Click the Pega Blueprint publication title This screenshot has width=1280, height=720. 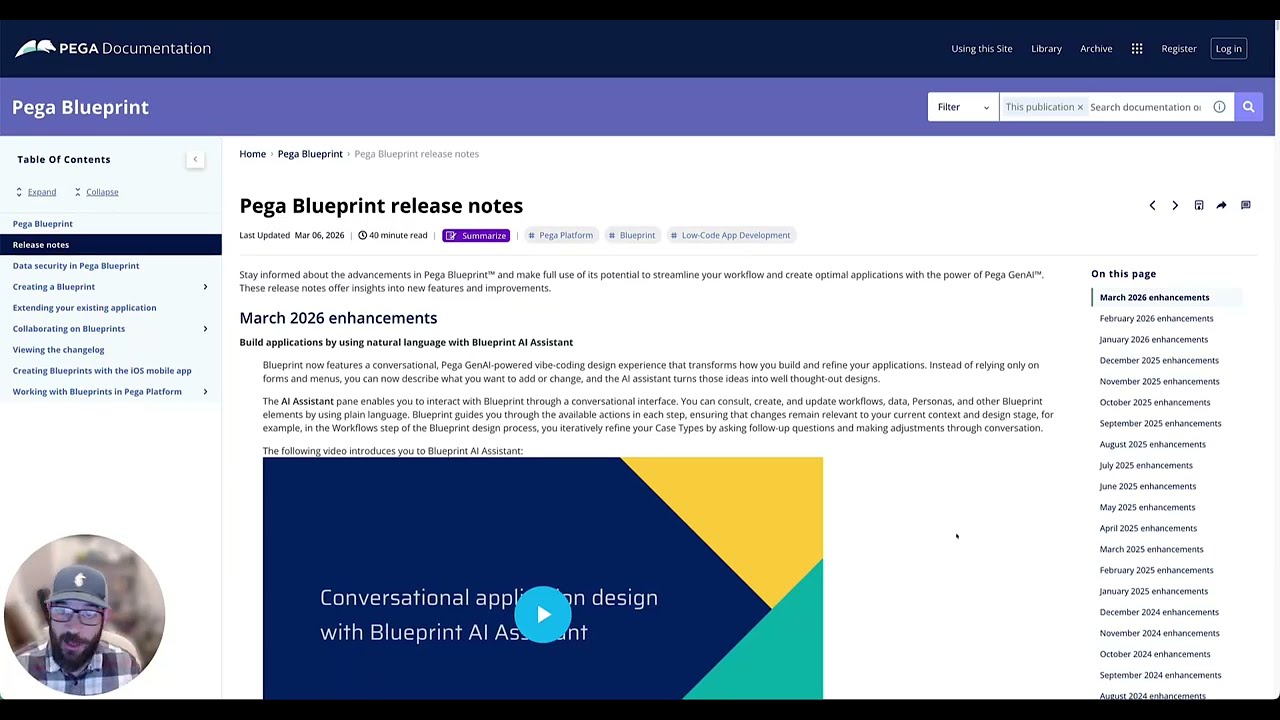click(x=80, y=107)
